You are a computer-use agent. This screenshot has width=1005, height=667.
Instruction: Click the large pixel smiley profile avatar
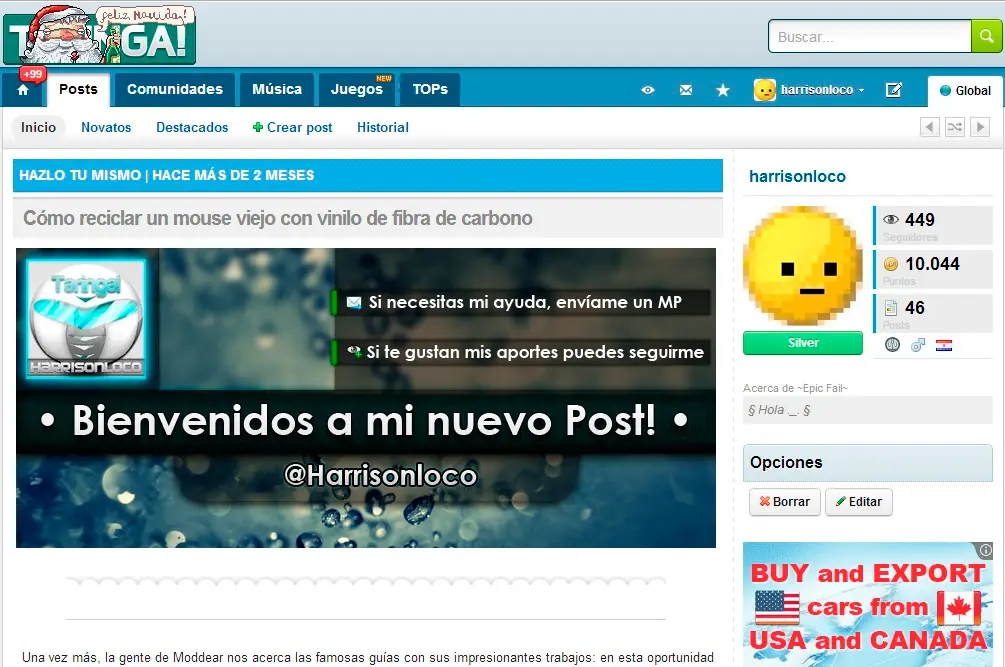[x=802, y=266]
